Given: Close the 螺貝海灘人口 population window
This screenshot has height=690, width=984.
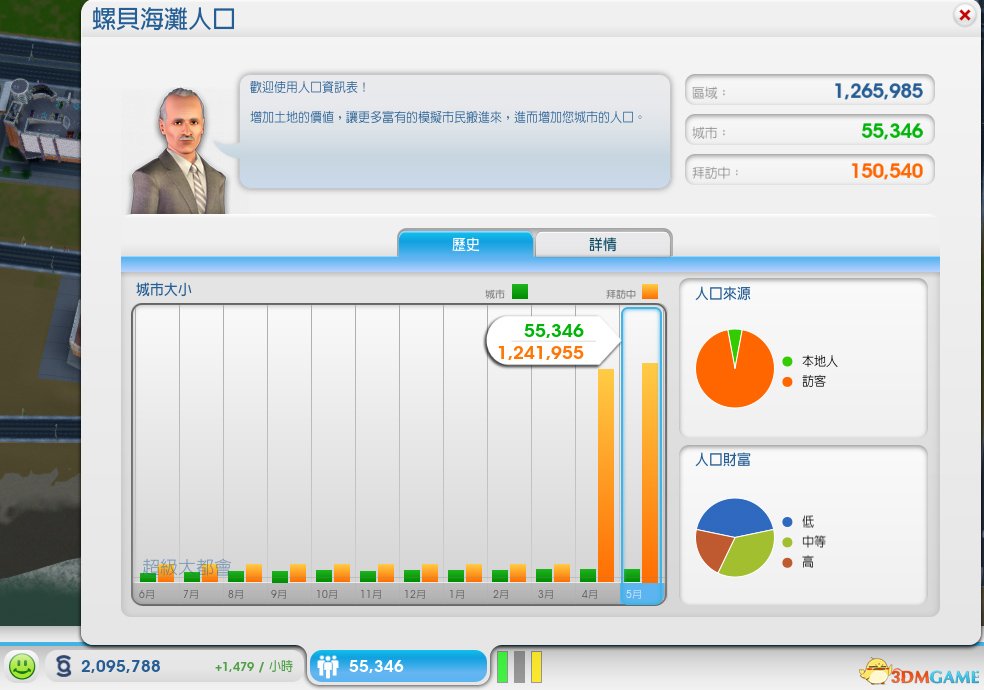Looking at the screenshot, I should pyautogui.click(x=965, y=14).
